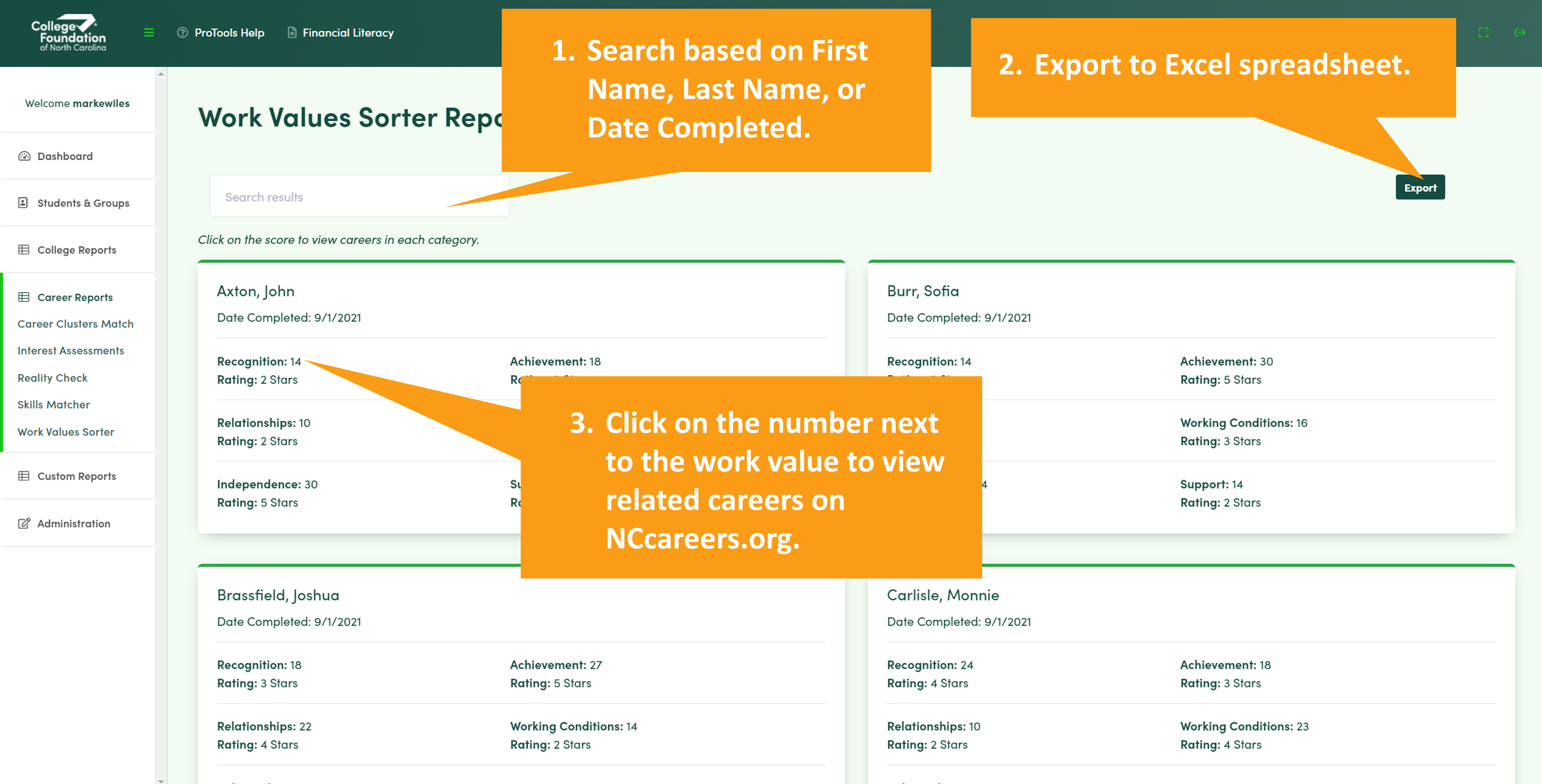The width and height of the screenshot is (1542, 784).
Task: Click the name Carlisle, Monnie
Action: (943, 595)
